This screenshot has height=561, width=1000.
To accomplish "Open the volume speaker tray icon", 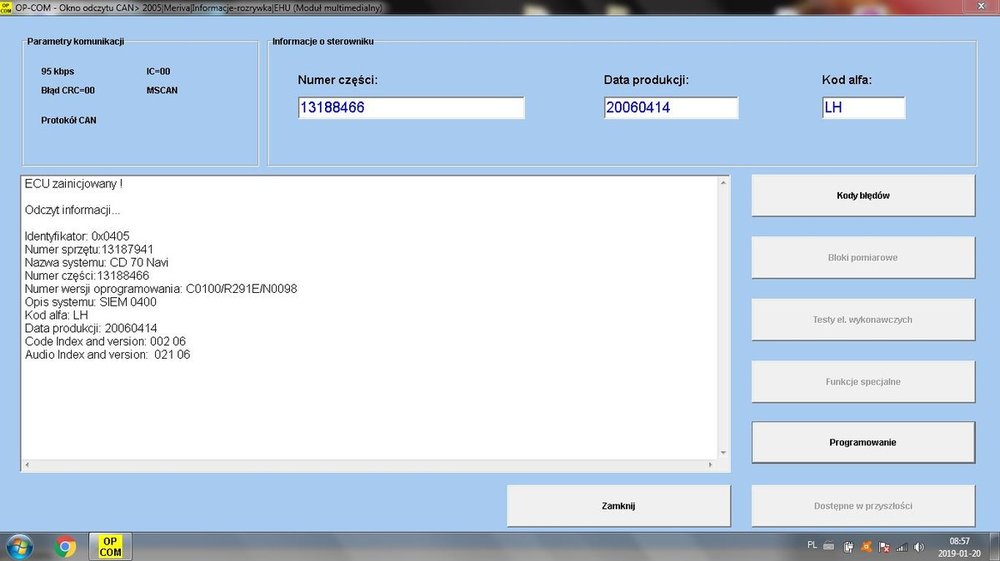I will point(917,547).
